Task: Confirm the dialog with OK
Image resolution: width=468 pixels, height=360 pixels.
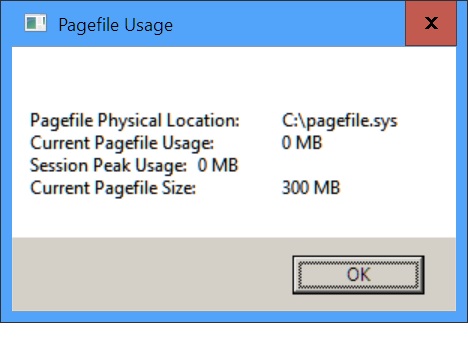Action: (358, 275)
